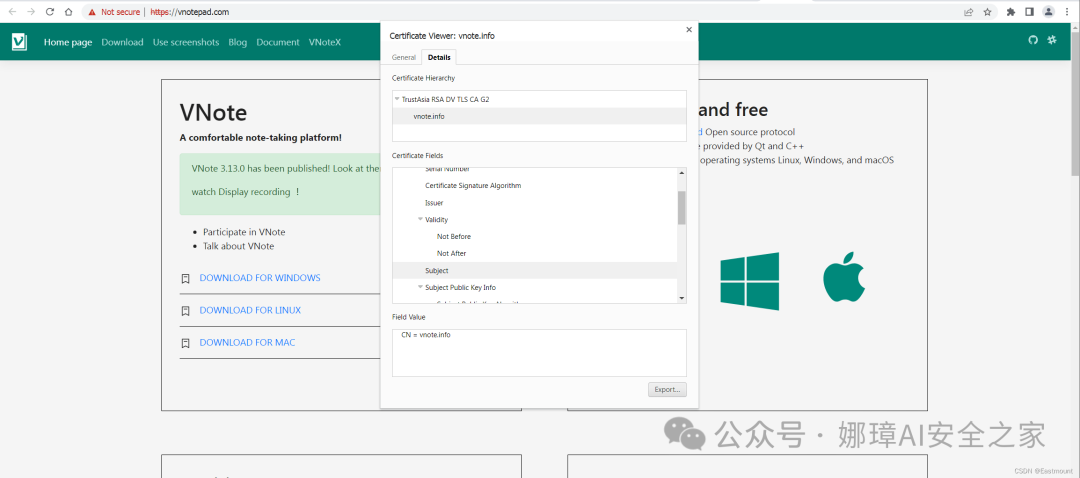Click the Export button
This screenshot has width=1080, height=478.
[x=667, y=389]
